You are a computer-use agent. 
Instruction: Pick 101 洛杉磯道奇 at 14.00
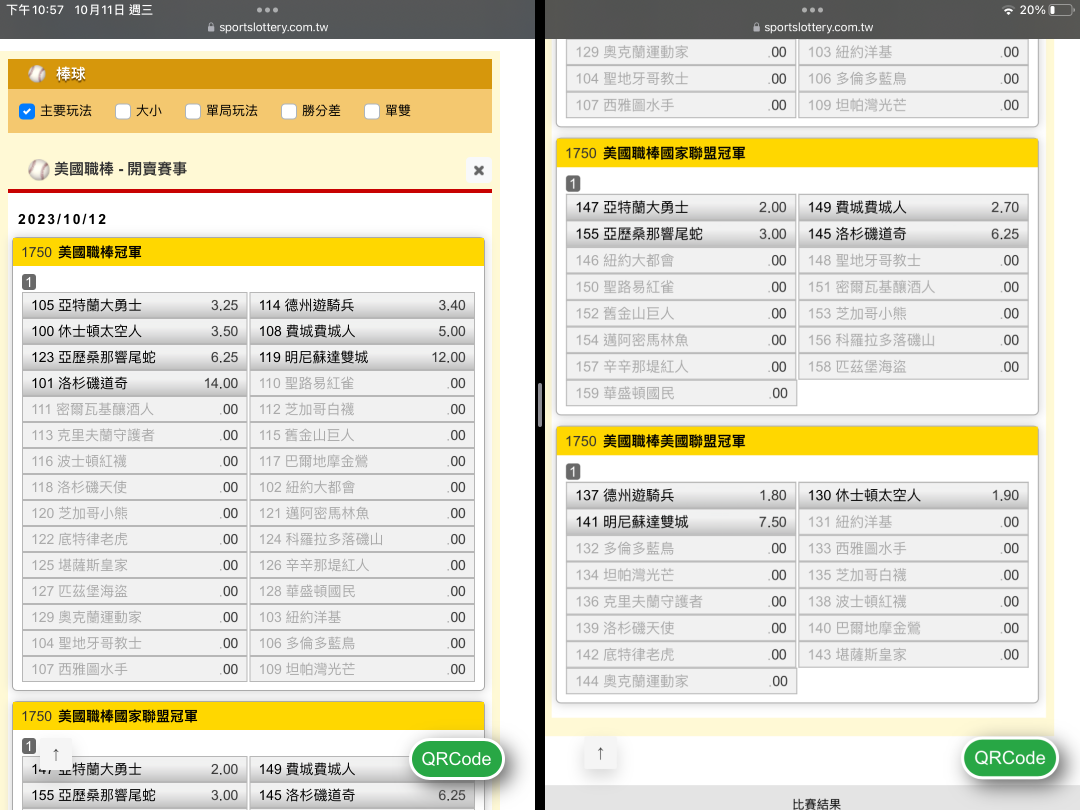point(134,384)
